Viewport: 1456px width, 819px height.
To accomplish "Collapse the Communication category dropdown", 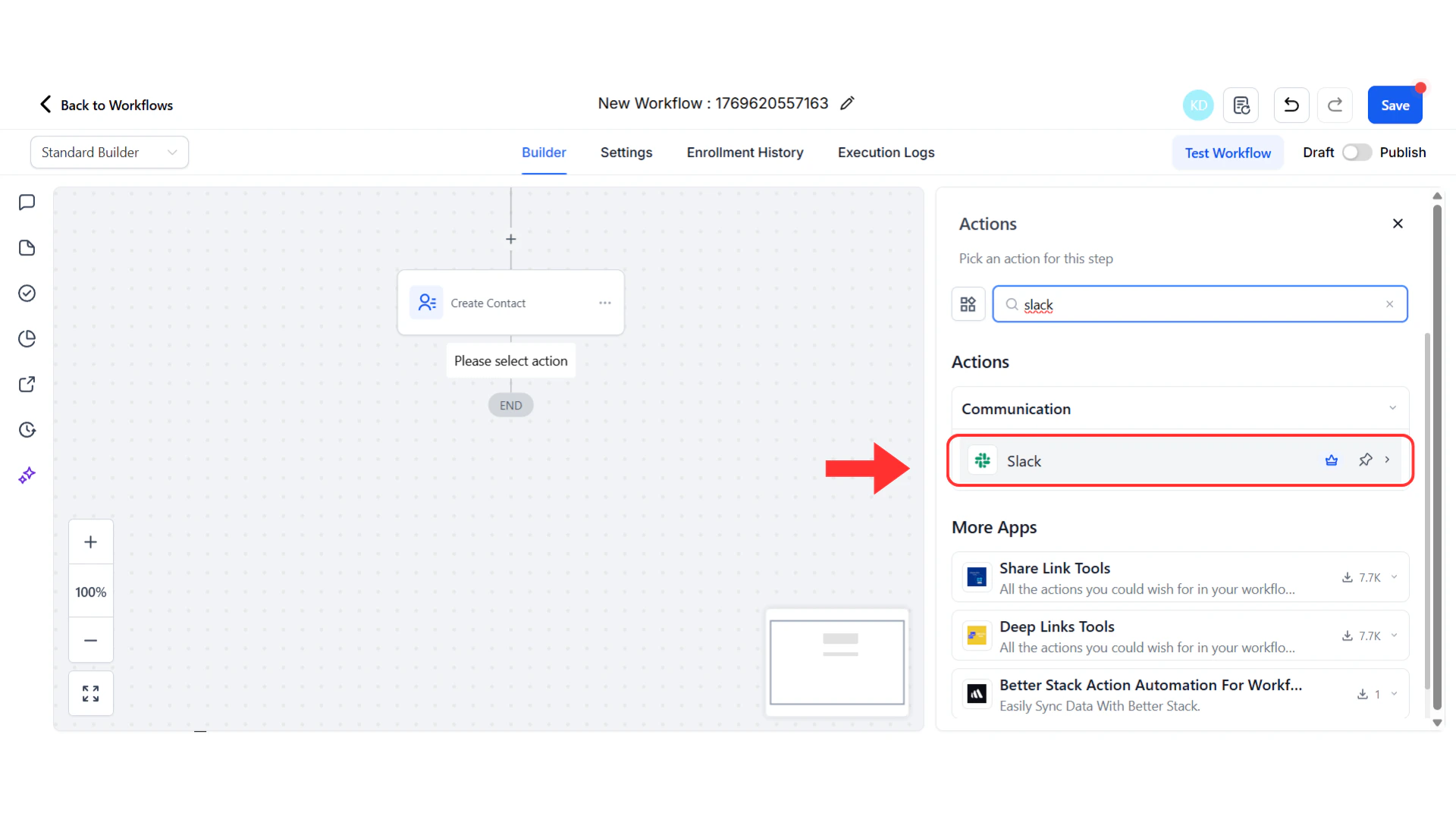I will tap(1392, 408).
